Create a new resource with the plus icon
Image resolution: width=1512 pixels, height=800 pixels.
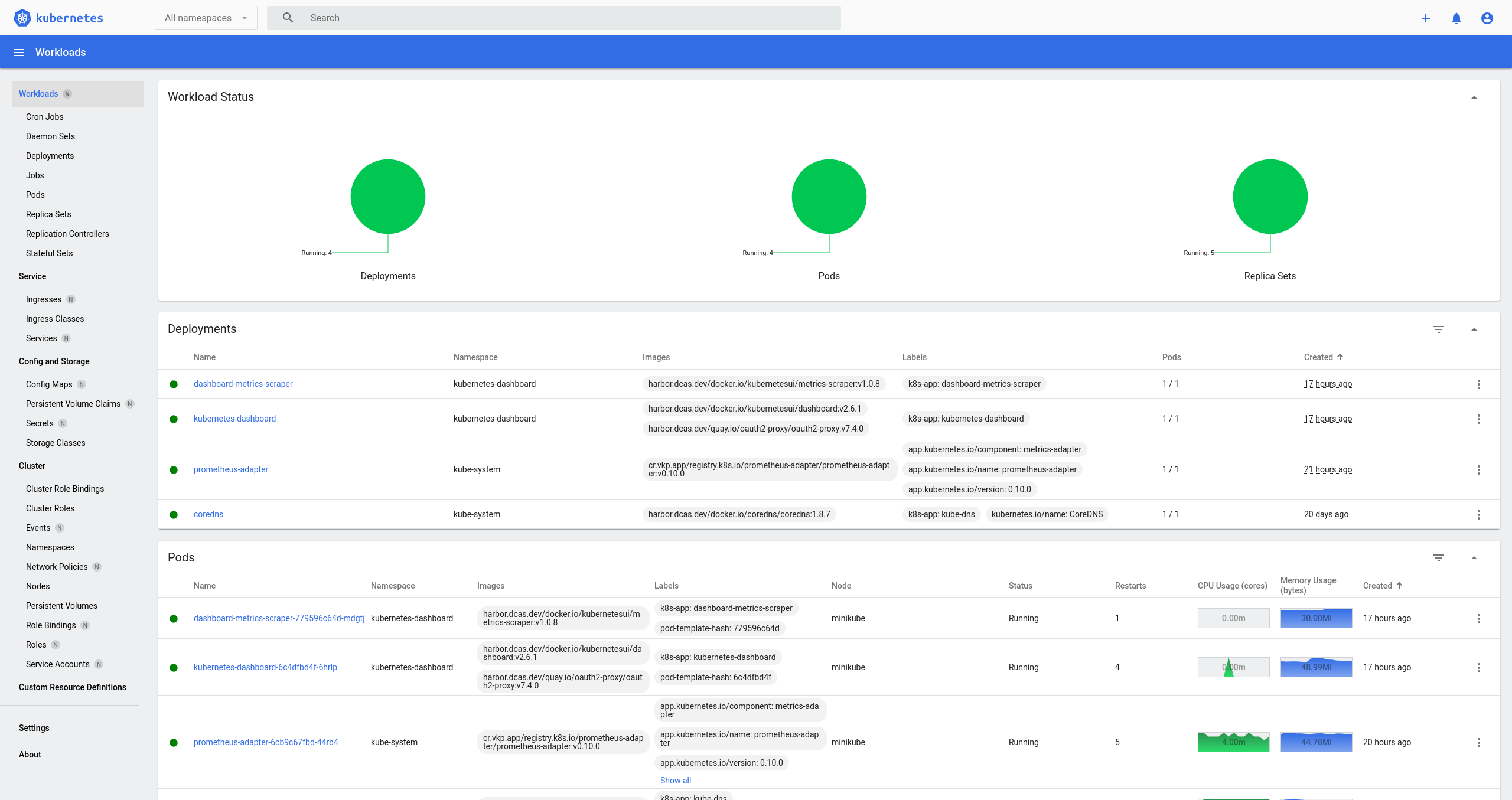coord(1426,18)
